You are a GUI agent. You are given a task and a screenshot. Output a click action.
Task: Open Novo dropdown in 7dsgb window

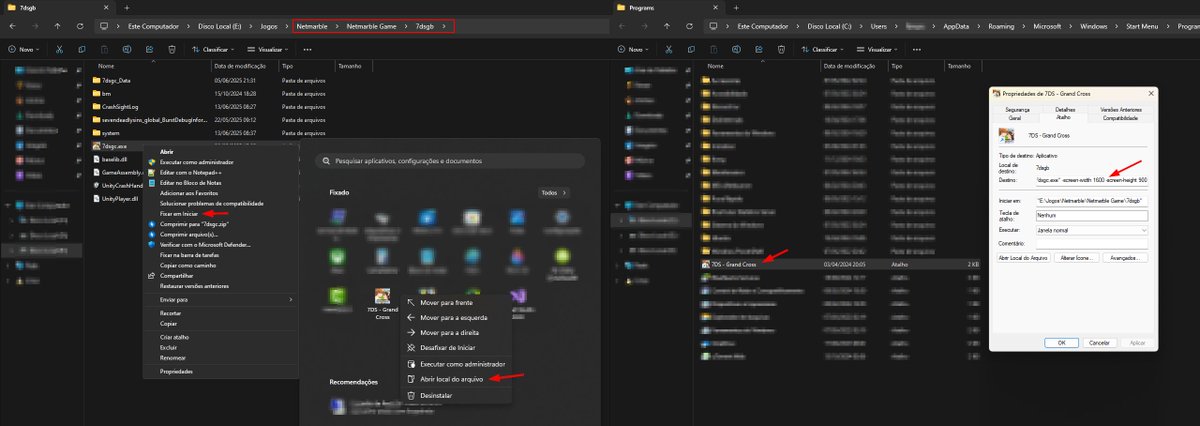[x=25, y=48]
